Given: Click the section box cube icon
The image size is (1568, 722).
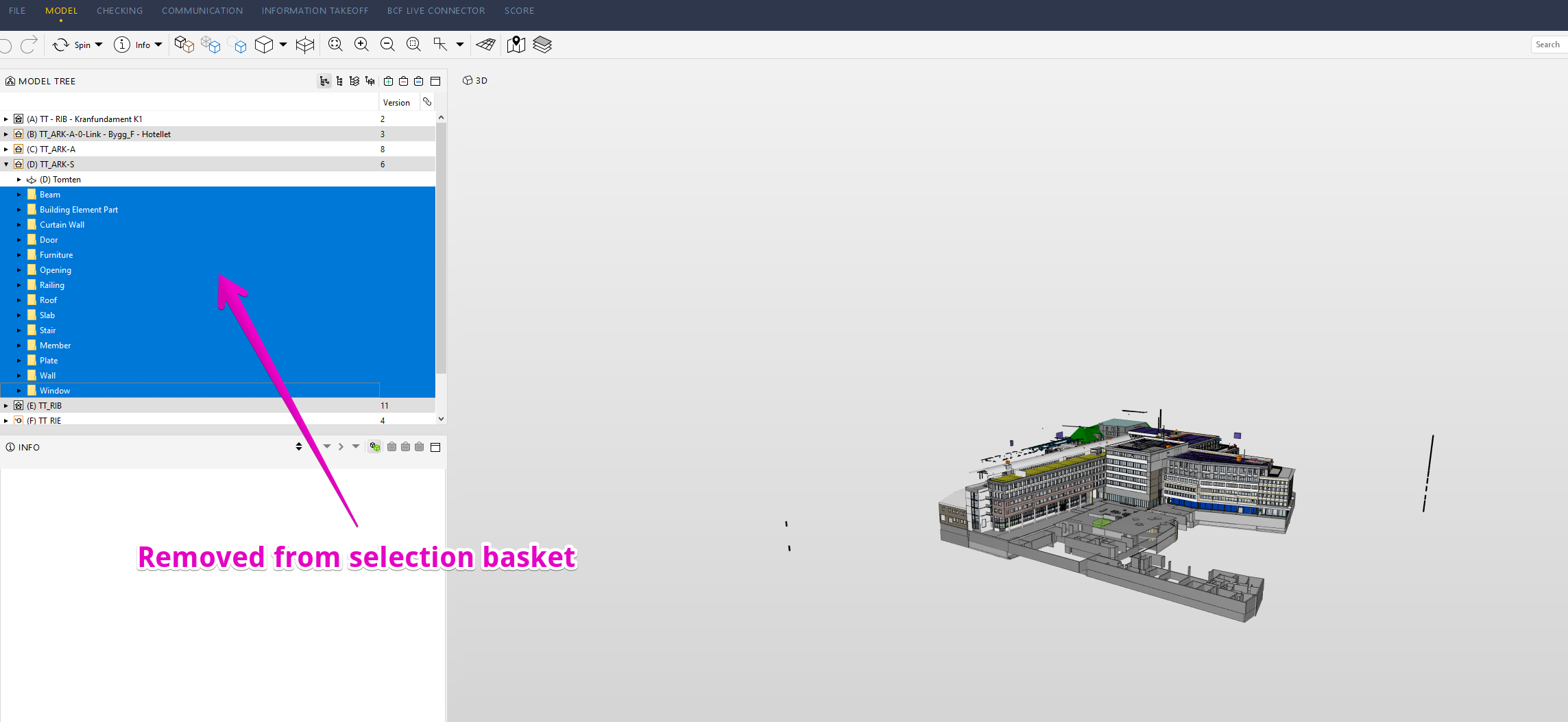Looking at the screenshot, I should tap(305, 45).
